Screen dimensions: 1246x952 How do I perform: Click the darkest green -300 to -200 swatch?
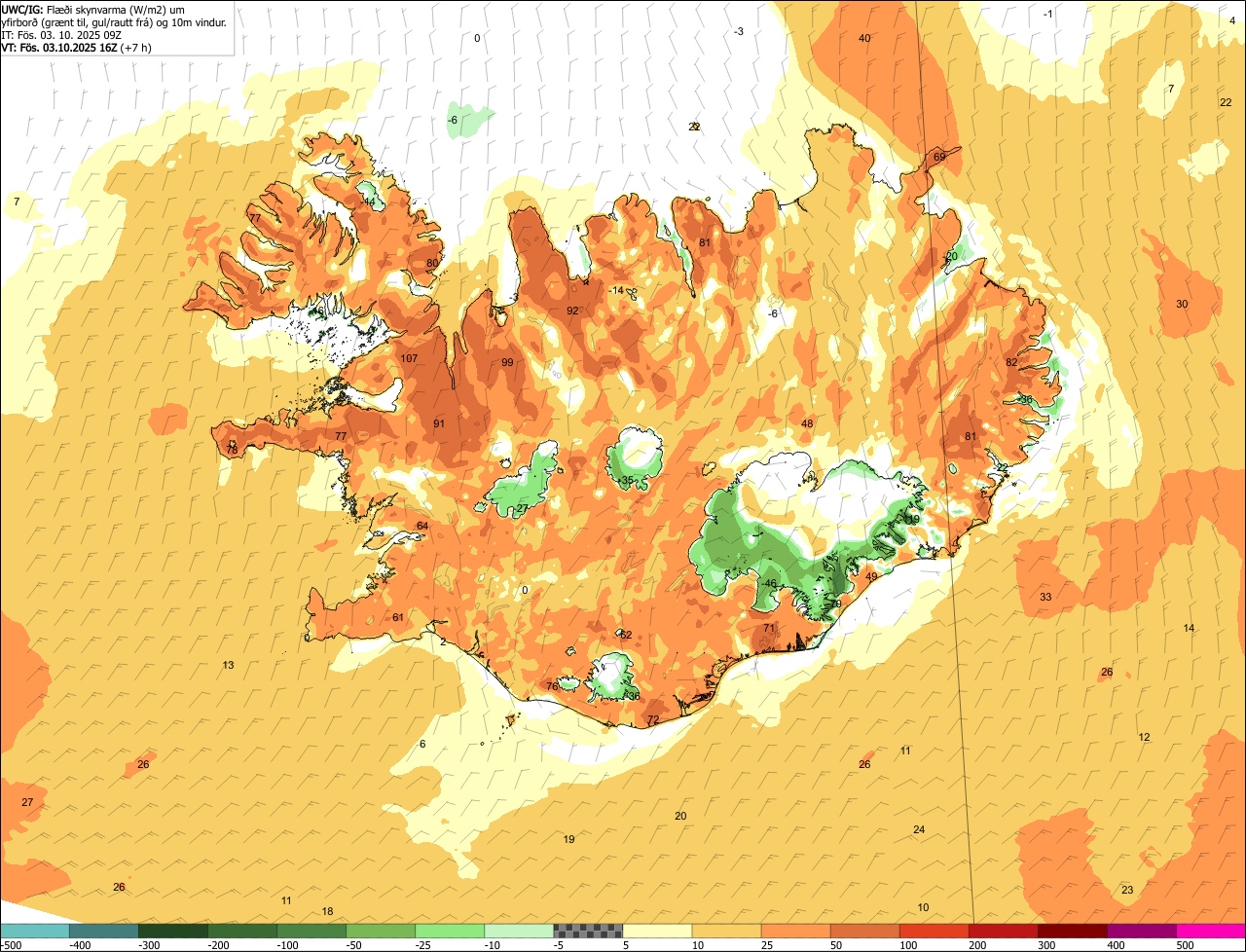[x=173, y=931]
